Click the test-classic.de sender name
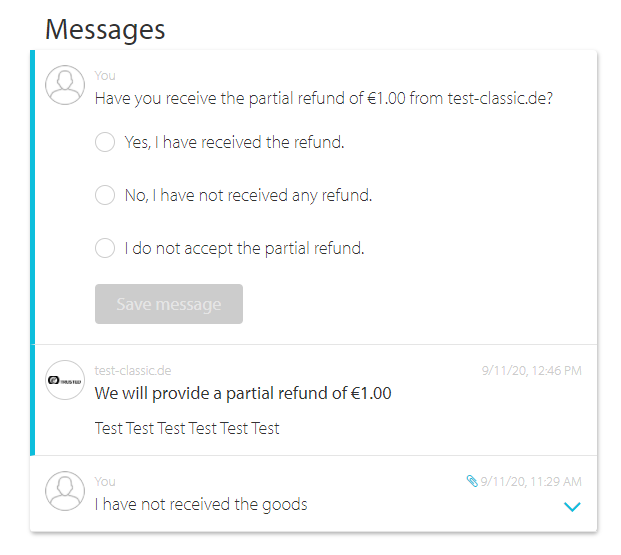Image resolution: width=621 pixels, height=555 pixels. (133, 370)
